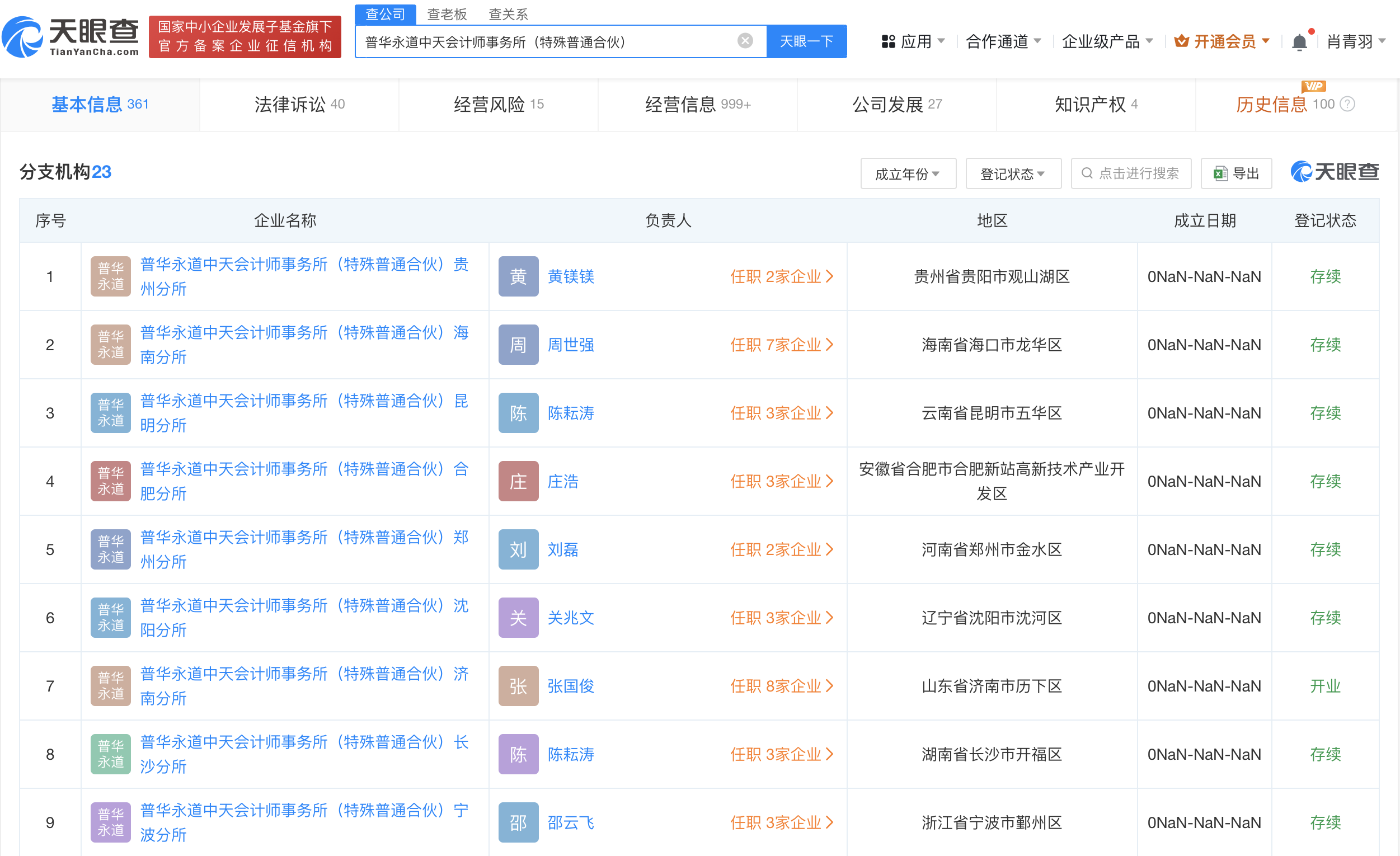Open 刘磊 person profile link
This screenshot has width=1400, height=856.
[x=563, y=550]
